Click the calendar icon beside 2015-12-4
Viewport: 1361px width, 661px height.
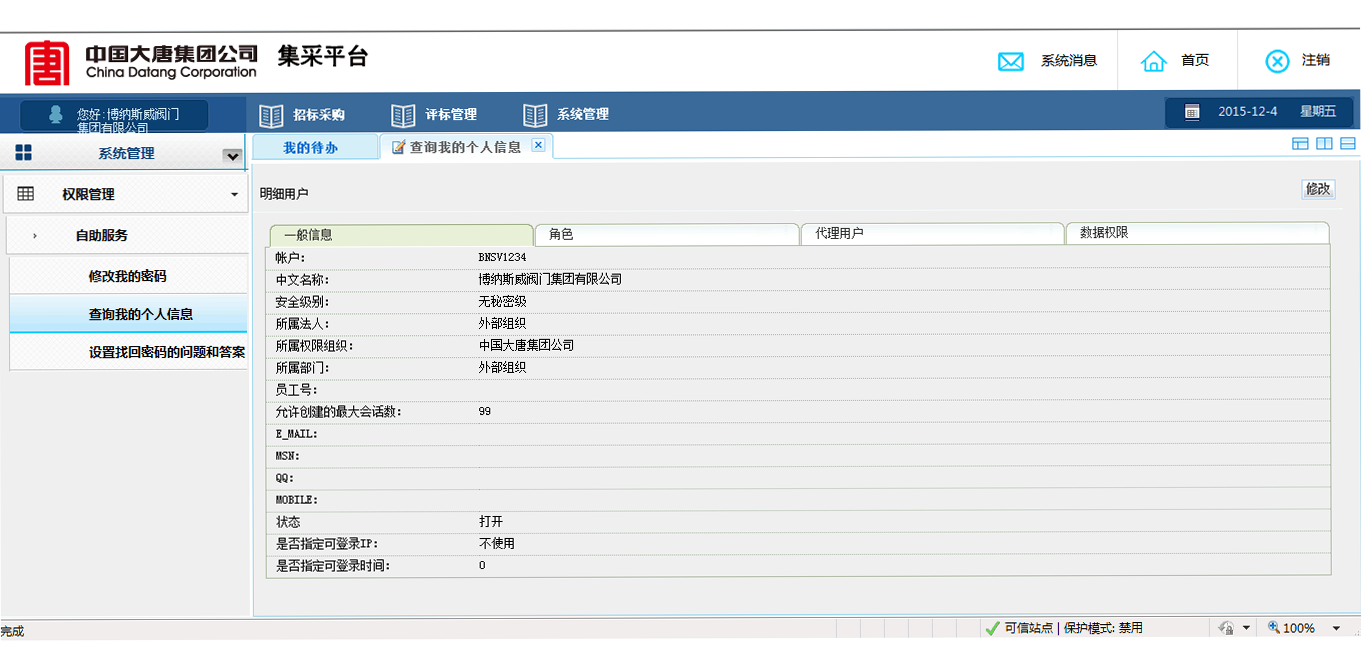tap(1192, 112)
